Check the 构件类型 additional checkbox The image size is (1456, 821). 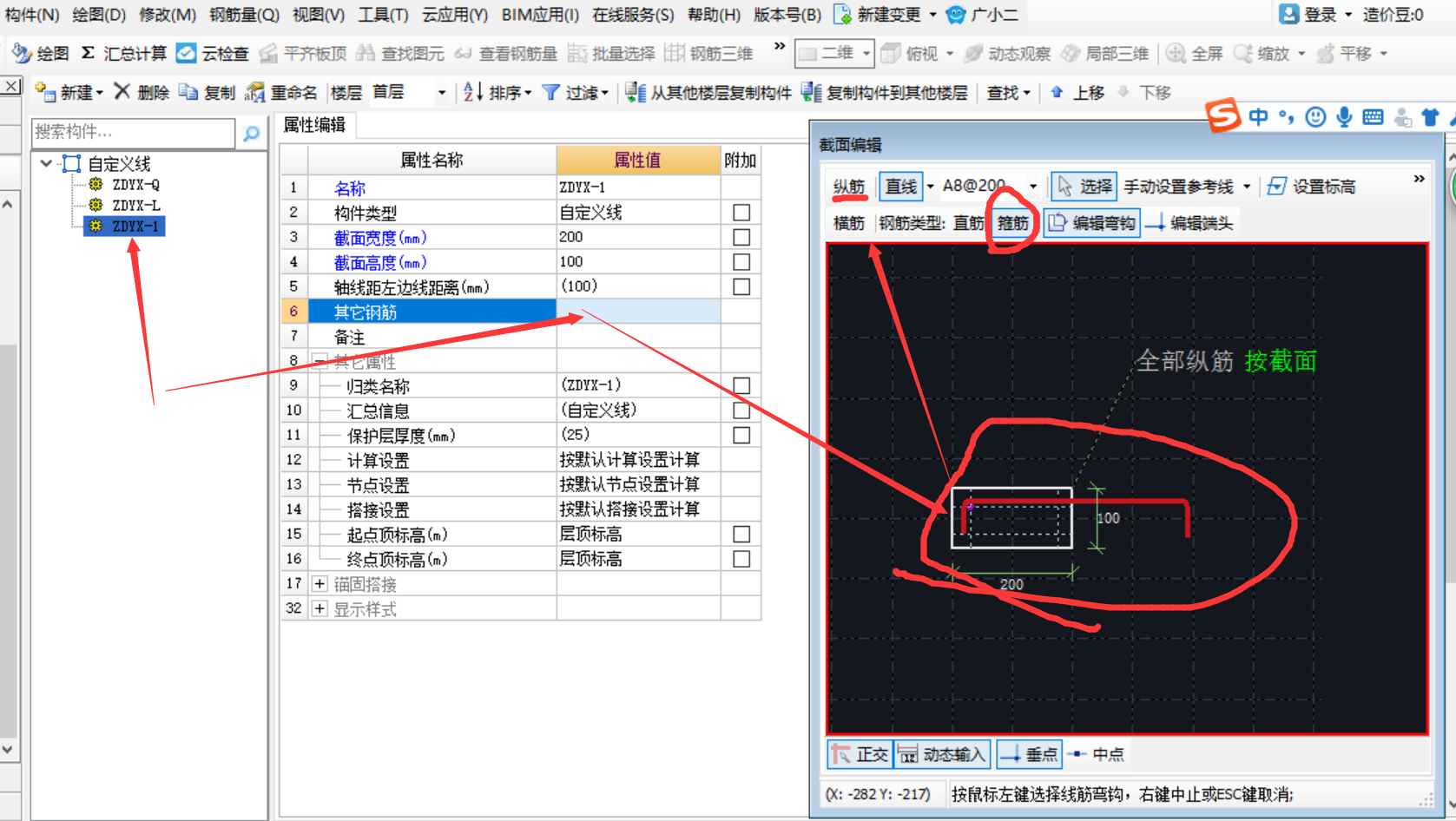(x=741, y=213)
